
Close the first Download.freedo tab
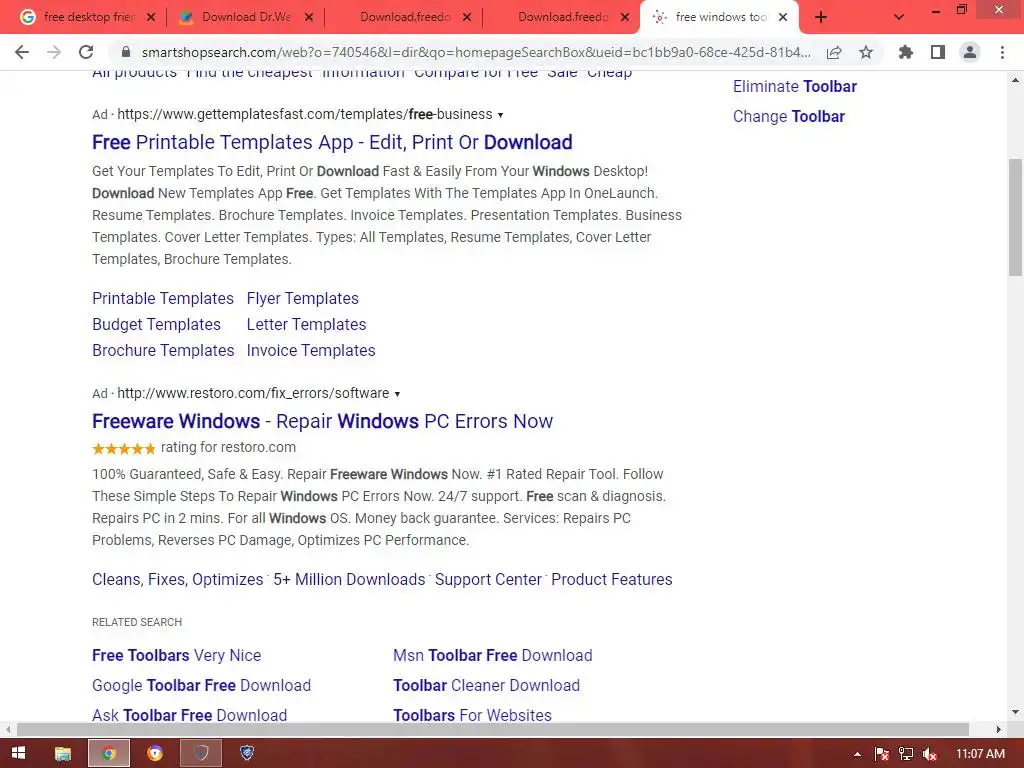[467, 18]
